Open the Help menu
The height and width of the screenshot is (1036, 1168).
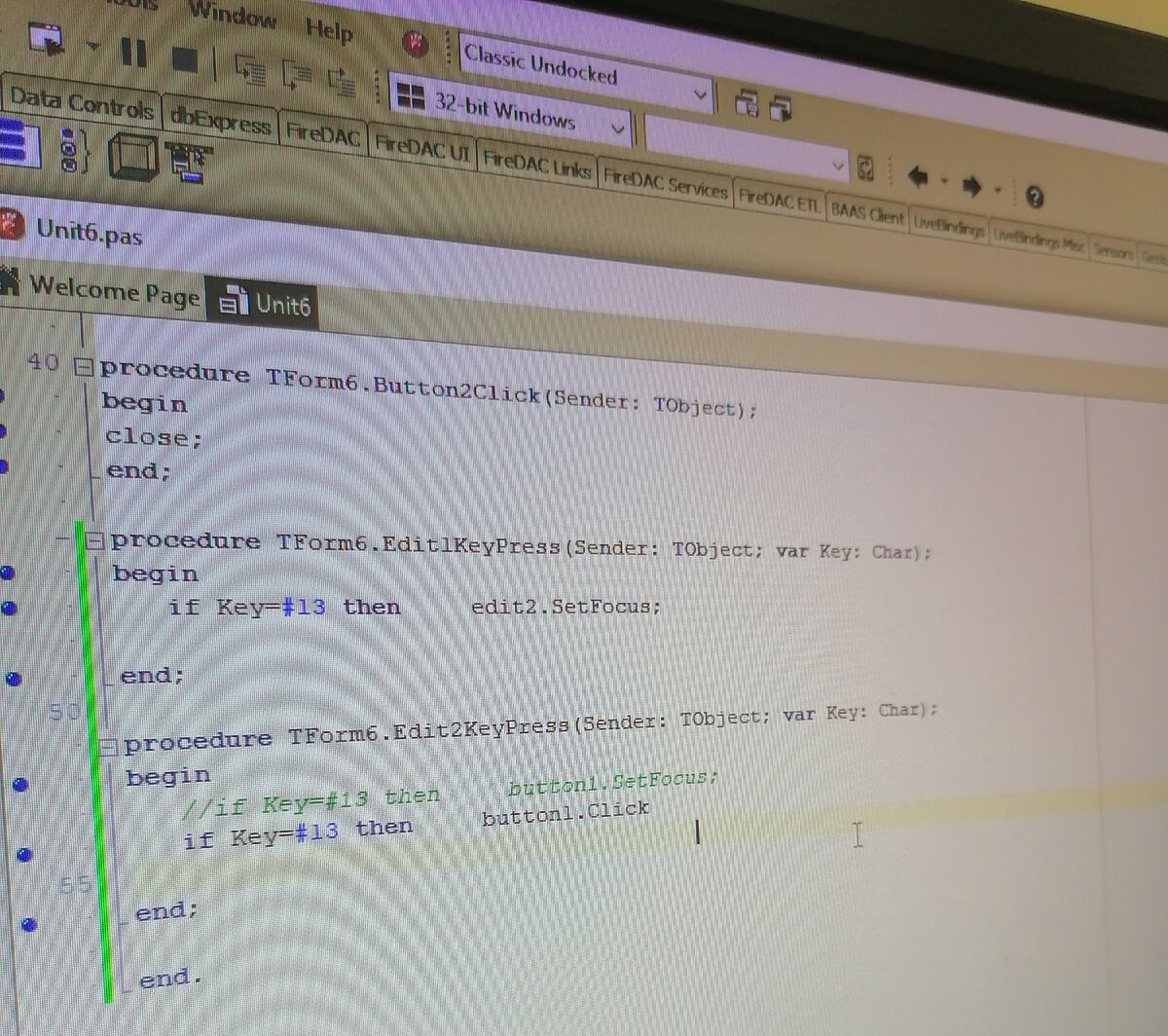point(329,29)
